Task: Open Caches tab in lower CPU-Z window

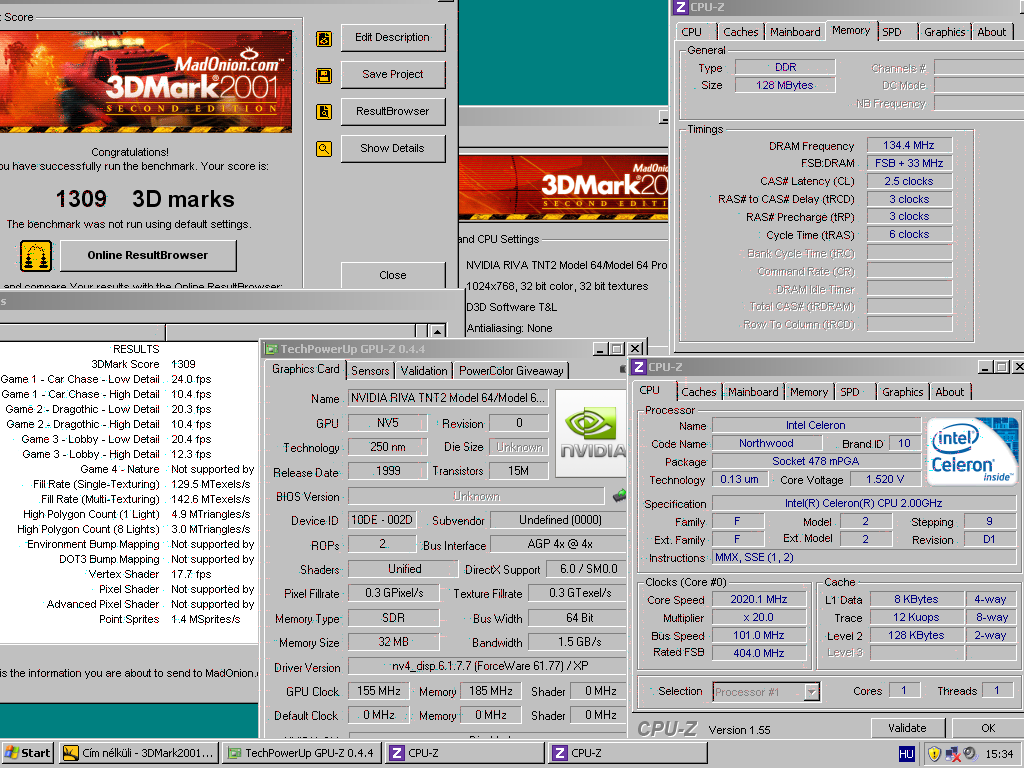Action: (x=699, y=392)
